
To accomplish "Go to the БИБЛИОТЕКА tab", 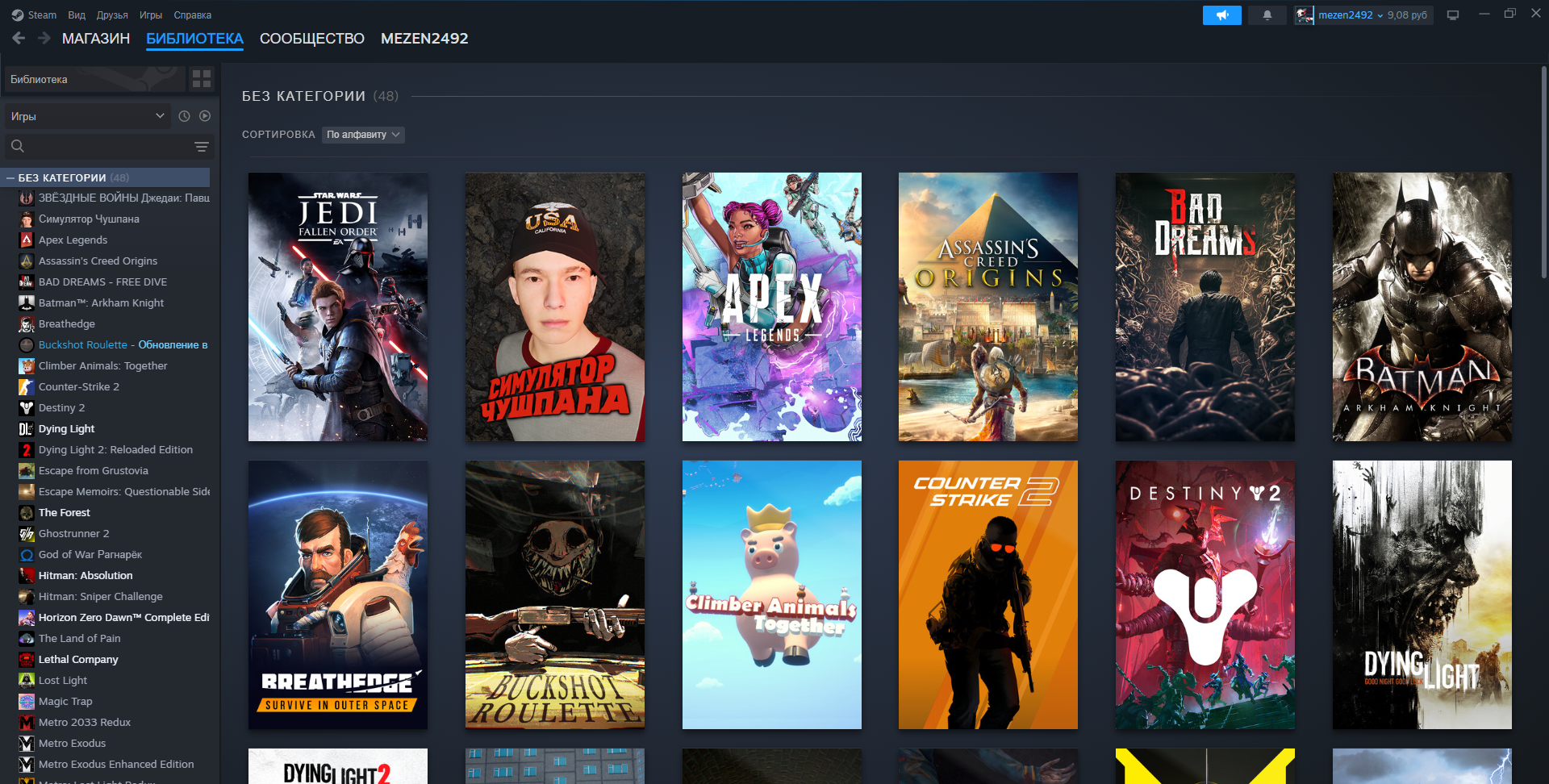I will pyautogui.click(x=194, y=39).
